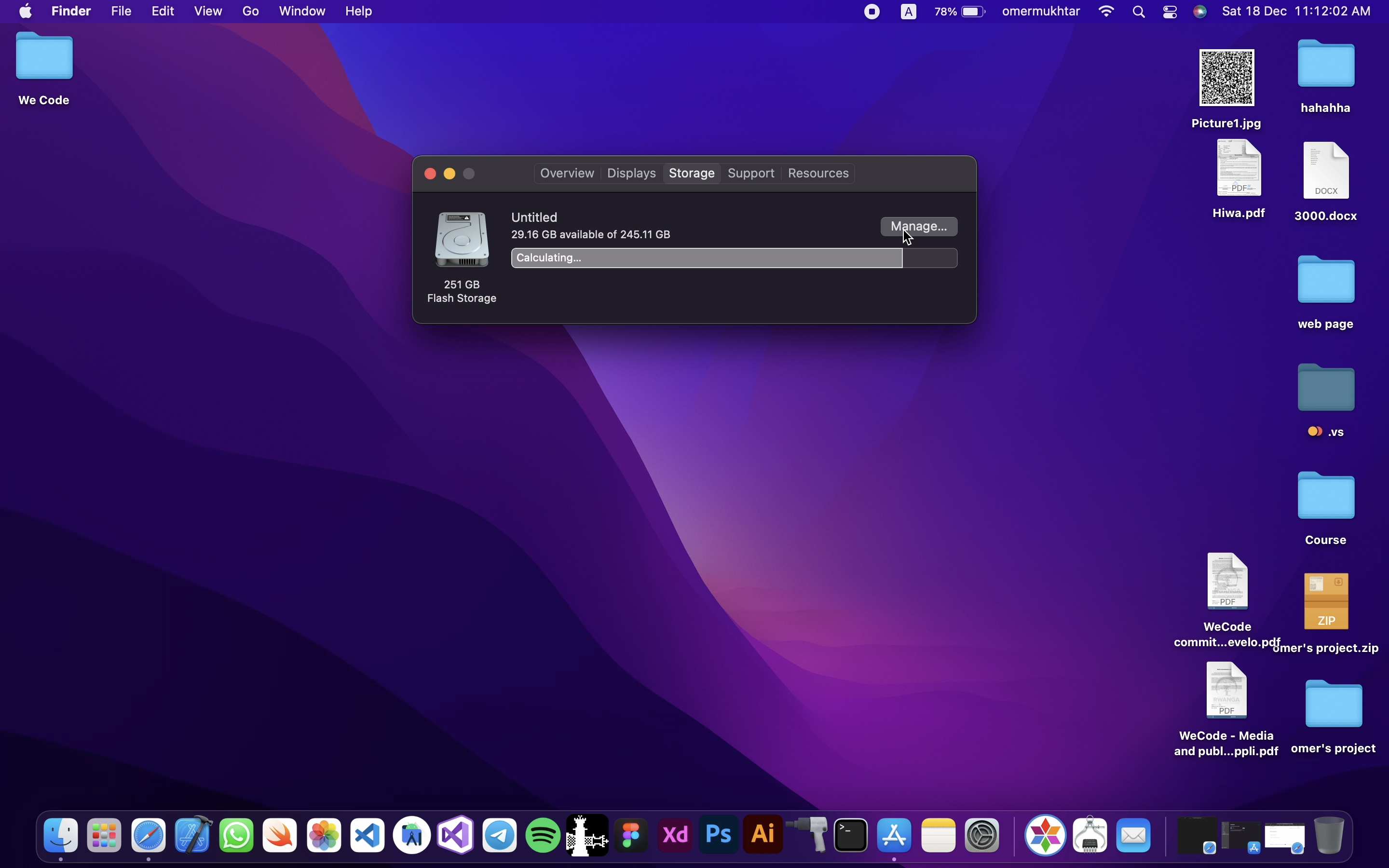Open the Resources tab
Screen dimensions: 1389x868
[x=818, y=174]
